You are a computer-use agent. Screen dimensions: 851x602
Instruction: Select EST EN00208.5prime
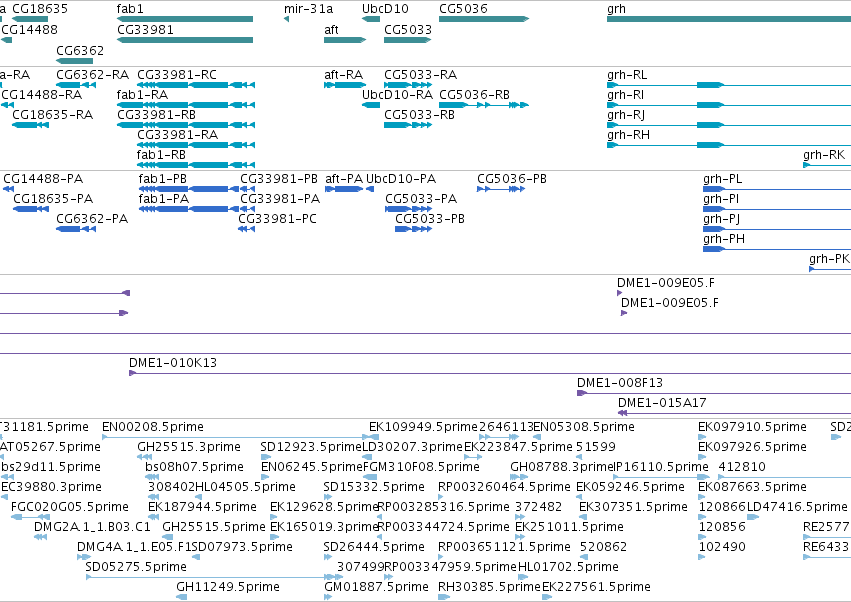[x=237, y=437]
